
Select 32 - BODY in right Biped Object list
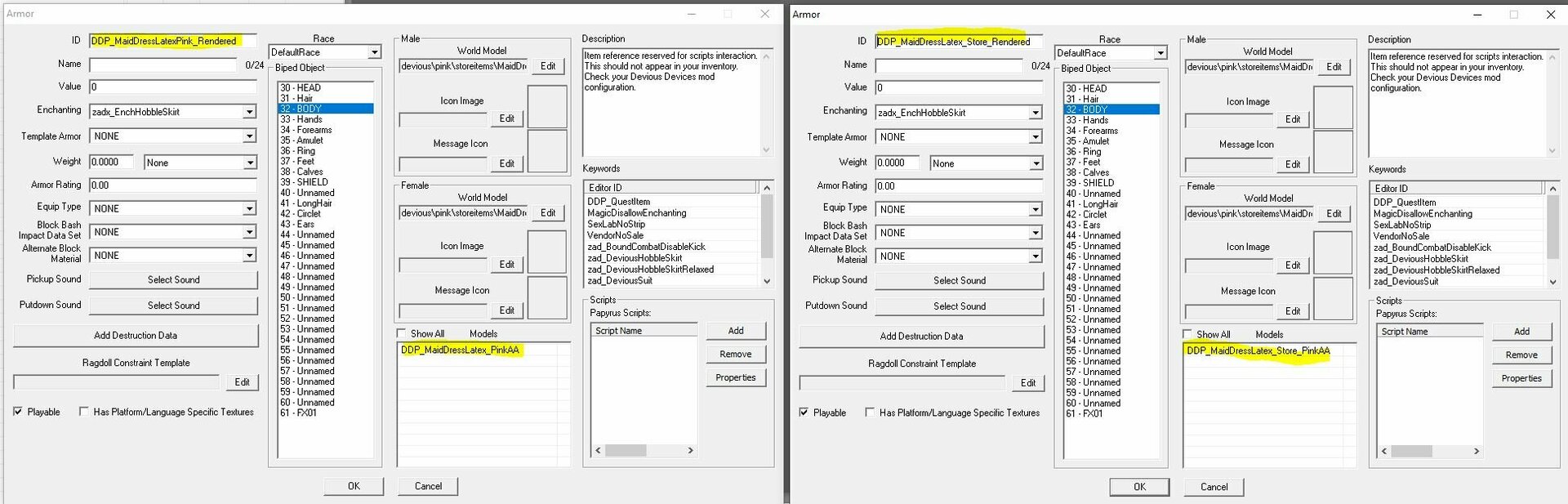pyautogui.click(x=1111, y=109)
